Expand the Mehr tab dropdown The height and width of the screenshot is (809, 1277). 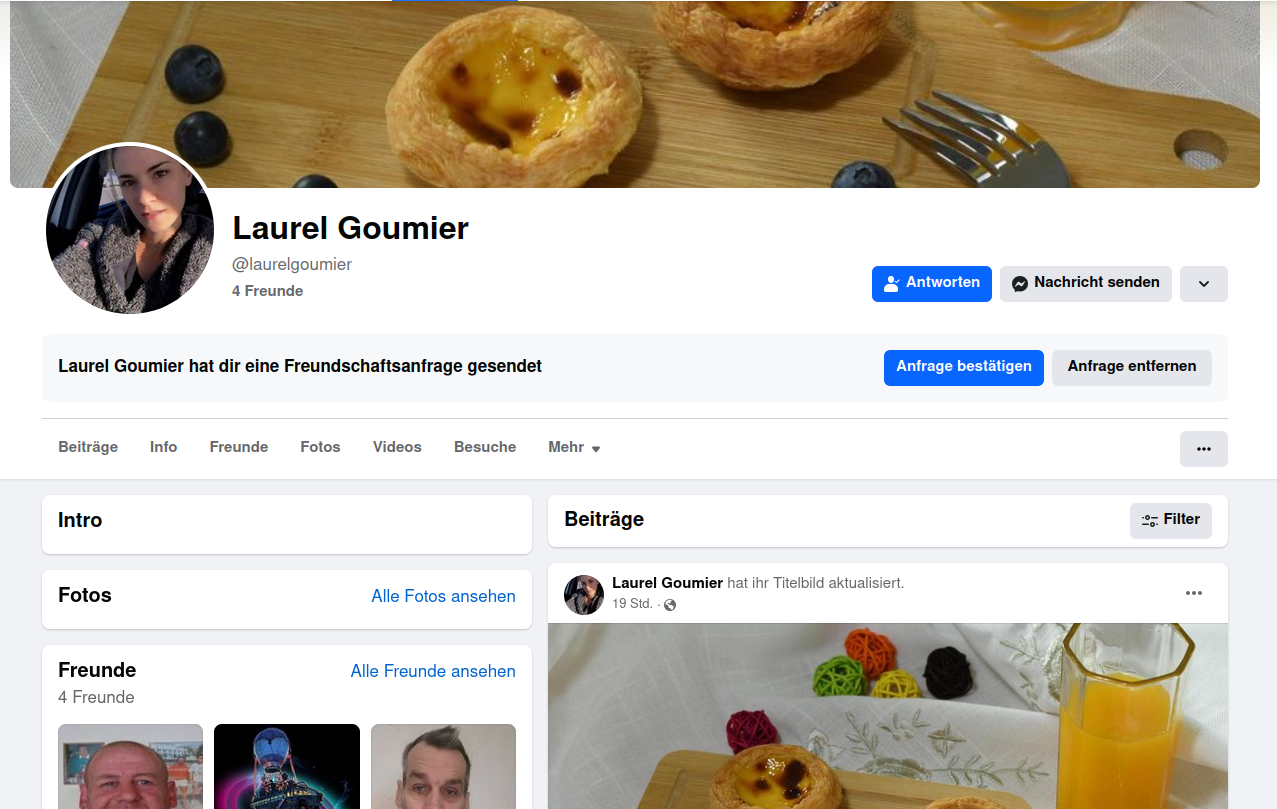[x=574, y=447]
